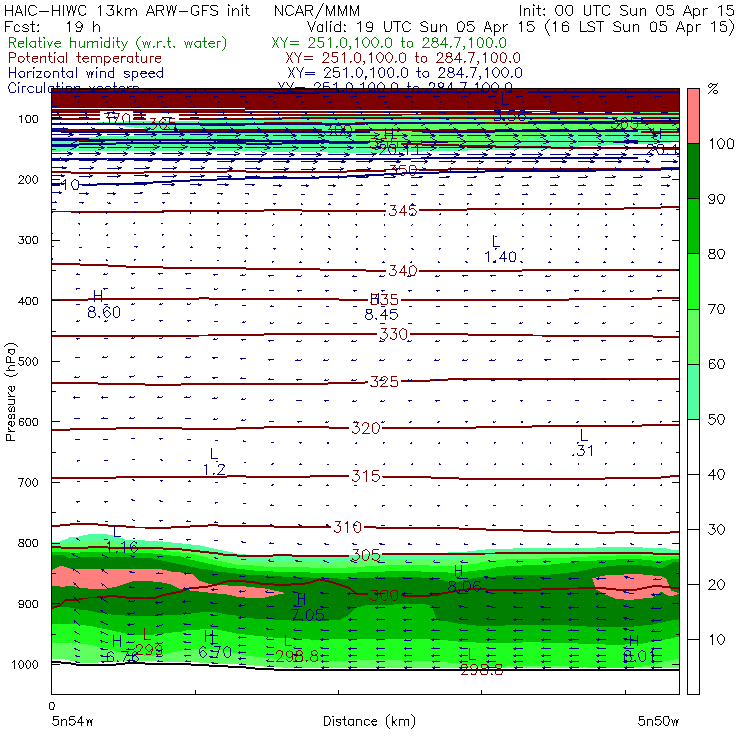Click the 500 hPa pressure tick label
The height and width of the screenshot is (740, 740).
(x=28, y=361)
